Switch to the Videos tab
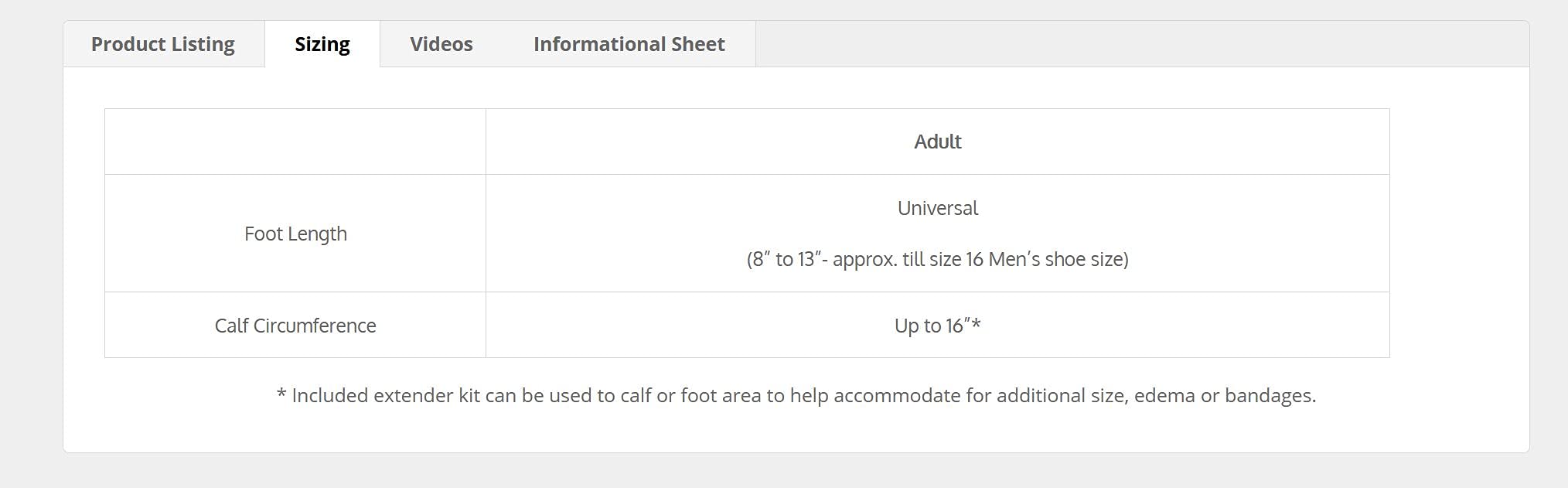Screen dimensions: 1568x488 (441, 44)
